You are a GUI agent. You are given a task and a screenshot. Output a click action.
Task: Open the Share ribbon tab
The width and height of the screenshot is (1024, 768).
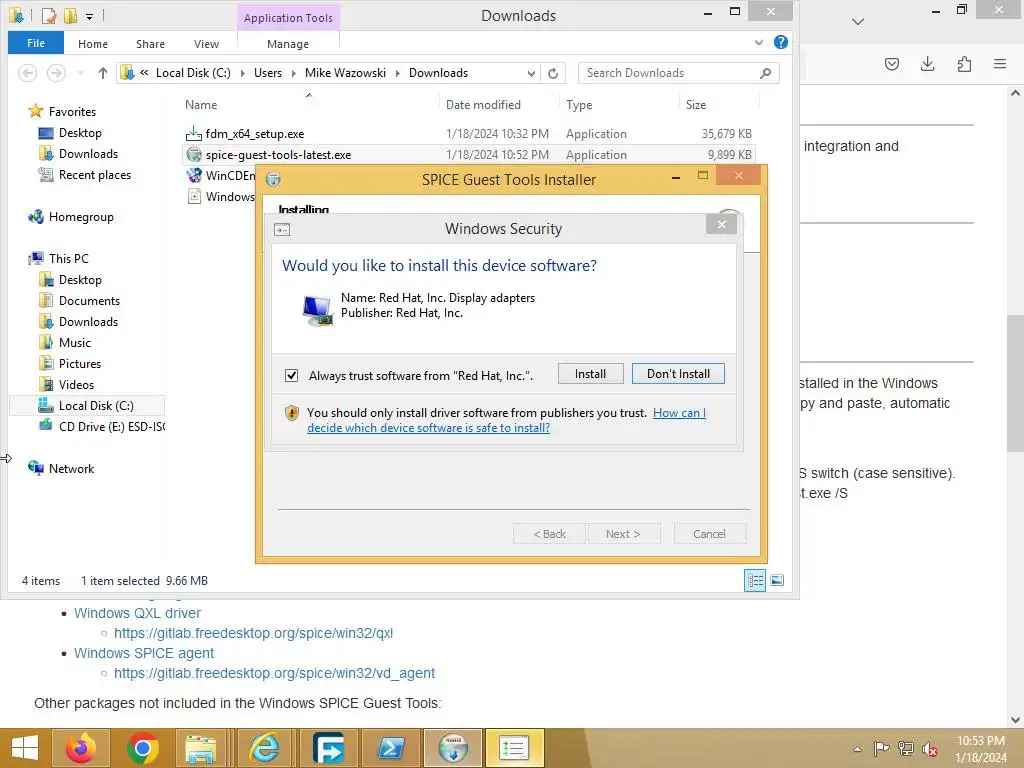coord(150,44)
